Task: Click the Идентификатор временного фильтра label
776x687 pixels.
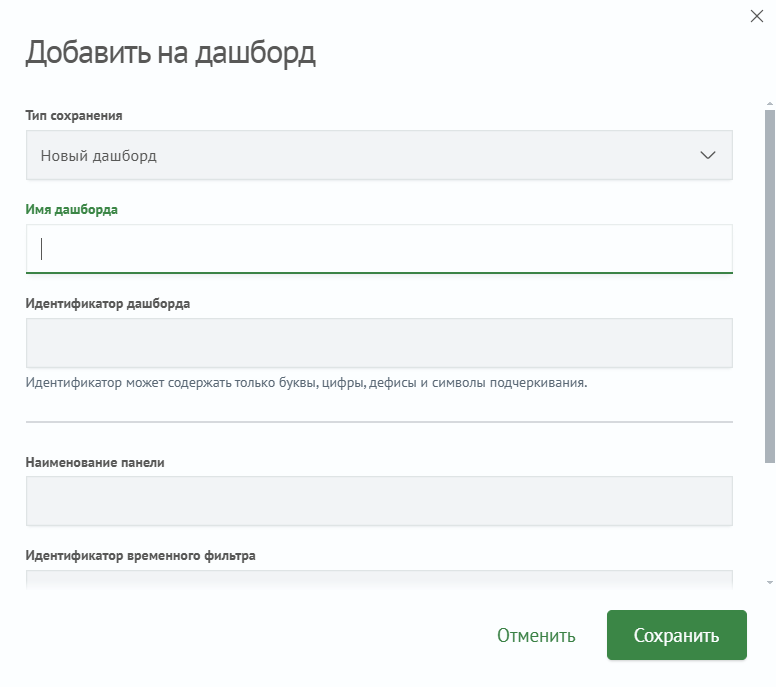Action: 140,555
